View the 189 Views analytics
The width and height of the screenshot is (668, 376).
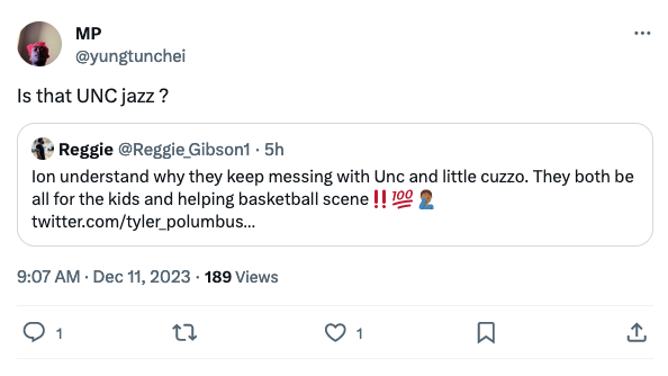pyautogui.click(x=241, y=277)
